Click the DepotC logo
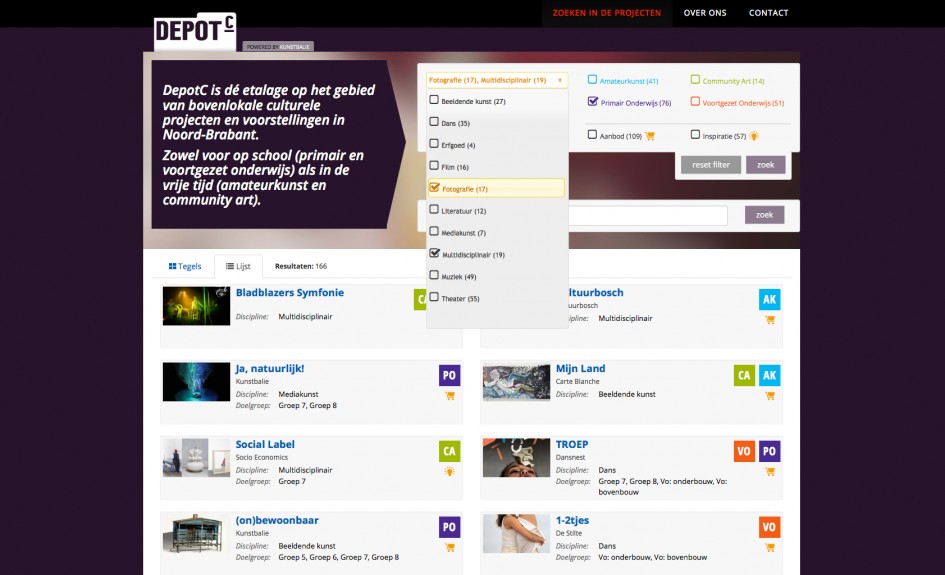 pos(195,31)
